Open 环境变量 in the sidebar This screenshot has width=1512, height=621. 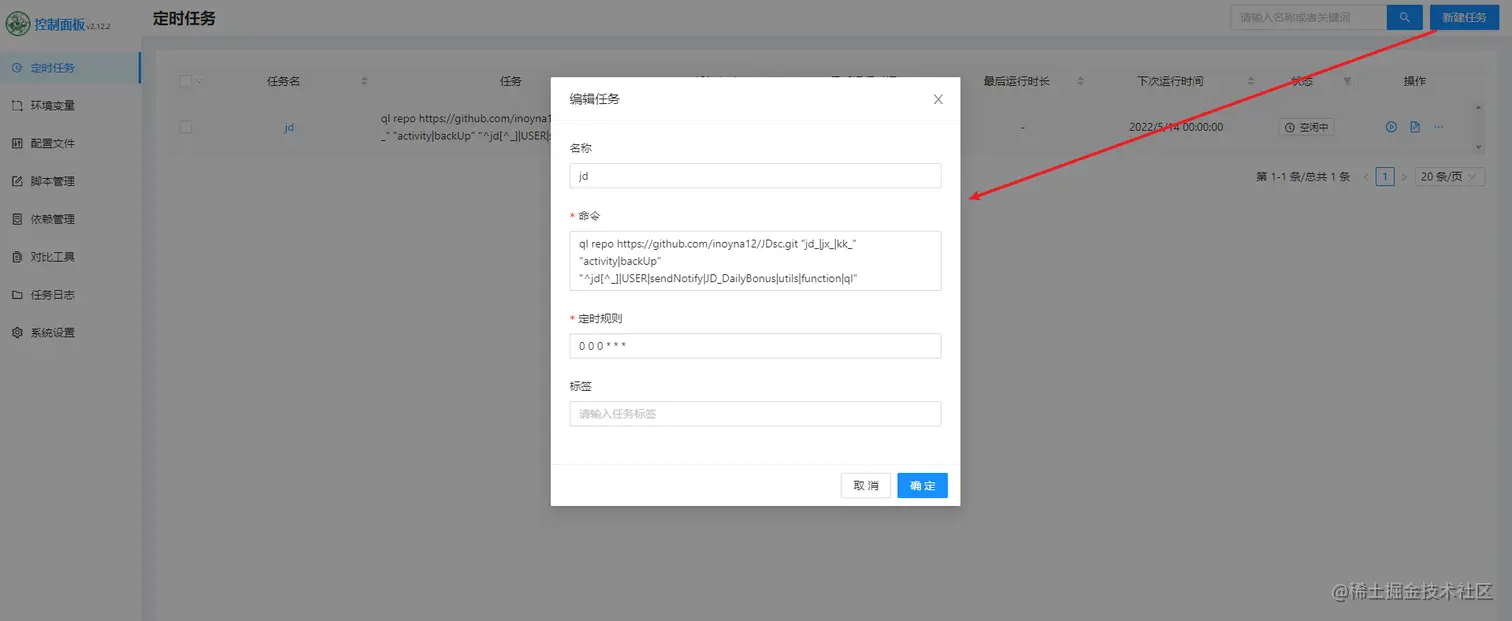[x=70, y=106]
